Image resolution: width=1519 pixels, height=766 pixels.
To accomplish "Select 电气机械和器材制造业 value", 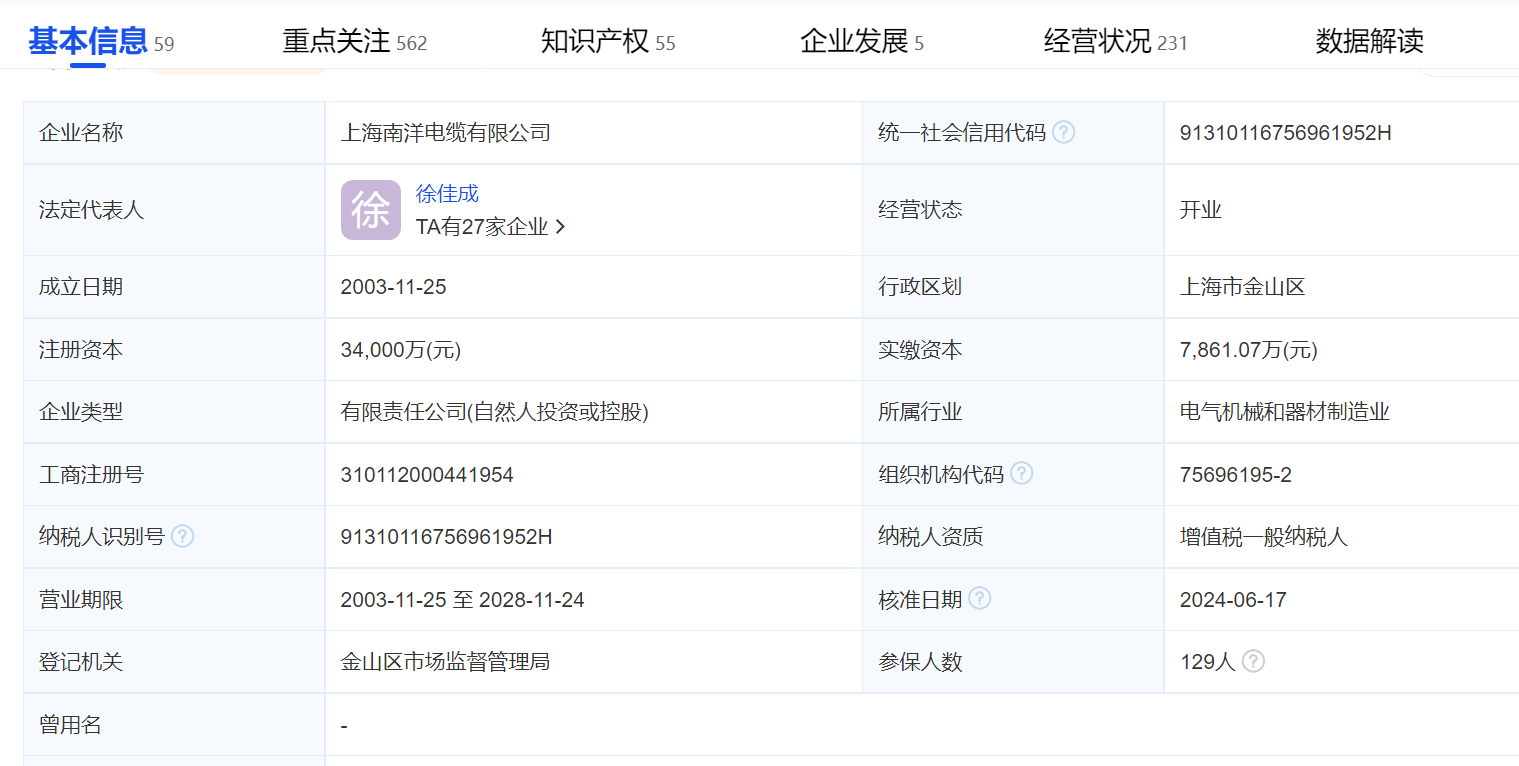I will (1285, 411).
